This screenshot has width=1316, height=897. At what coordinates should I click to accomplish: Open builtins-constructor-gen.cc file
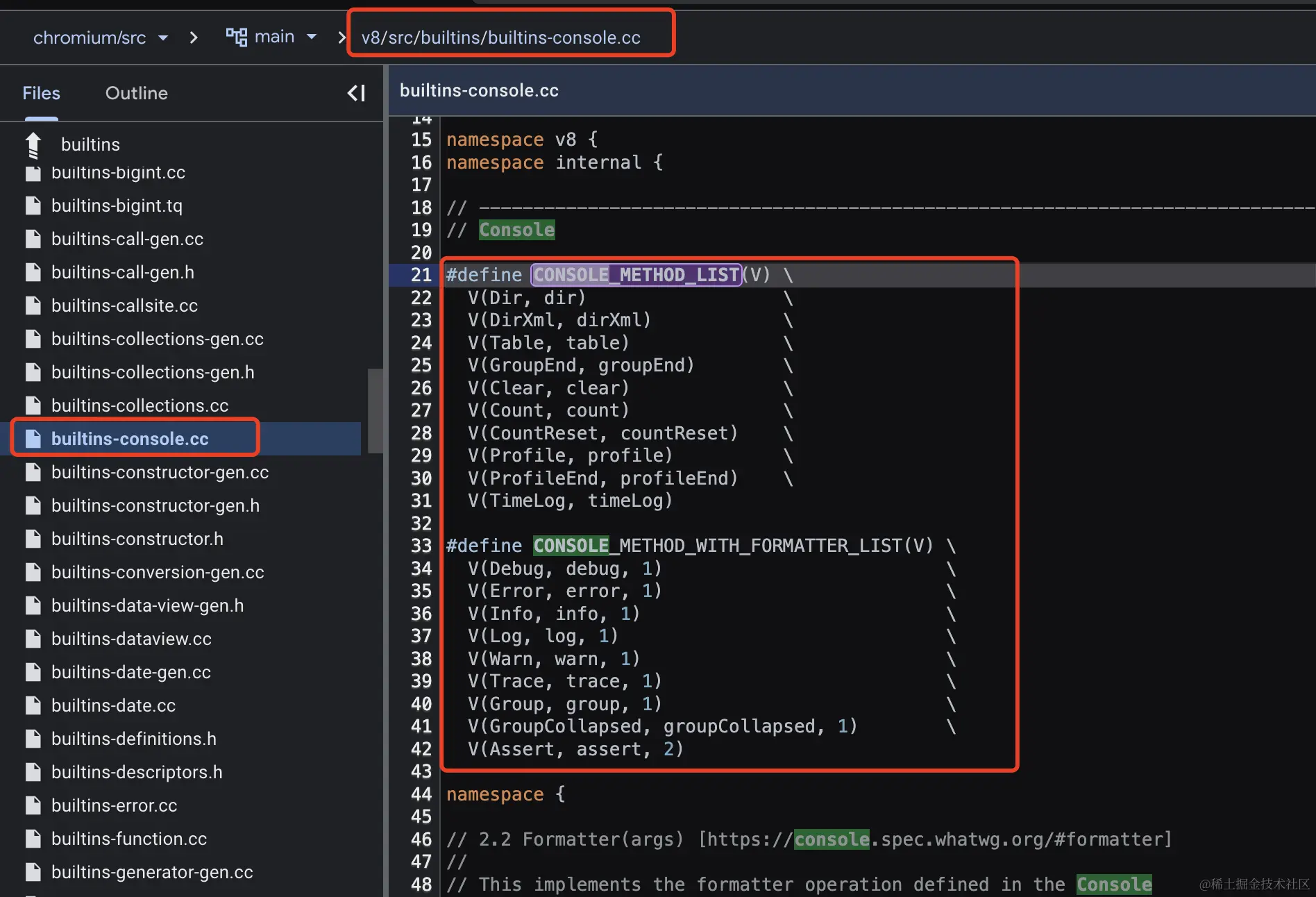[160, 472]
